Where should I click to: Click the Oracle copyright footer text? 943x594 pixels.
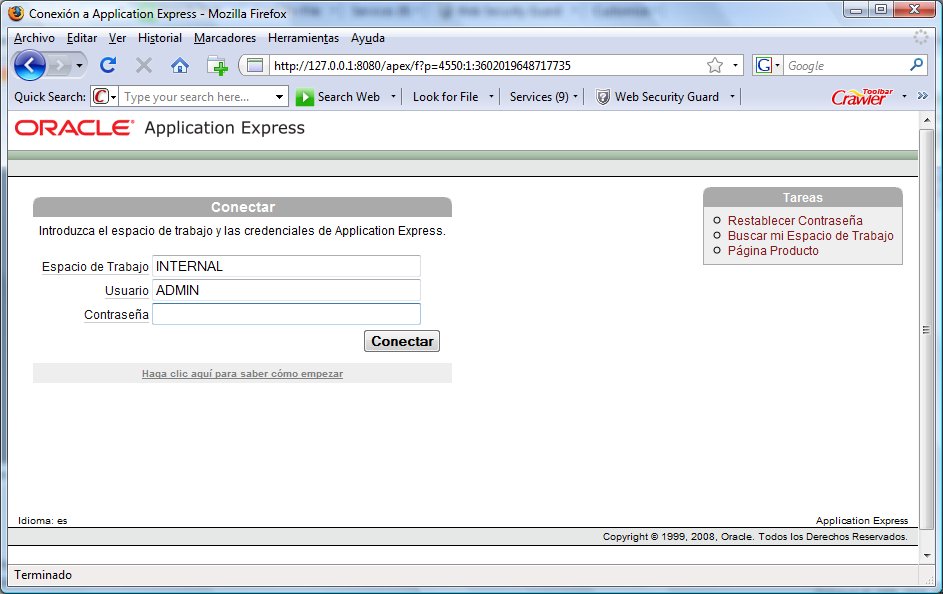[x=755, y=536]
